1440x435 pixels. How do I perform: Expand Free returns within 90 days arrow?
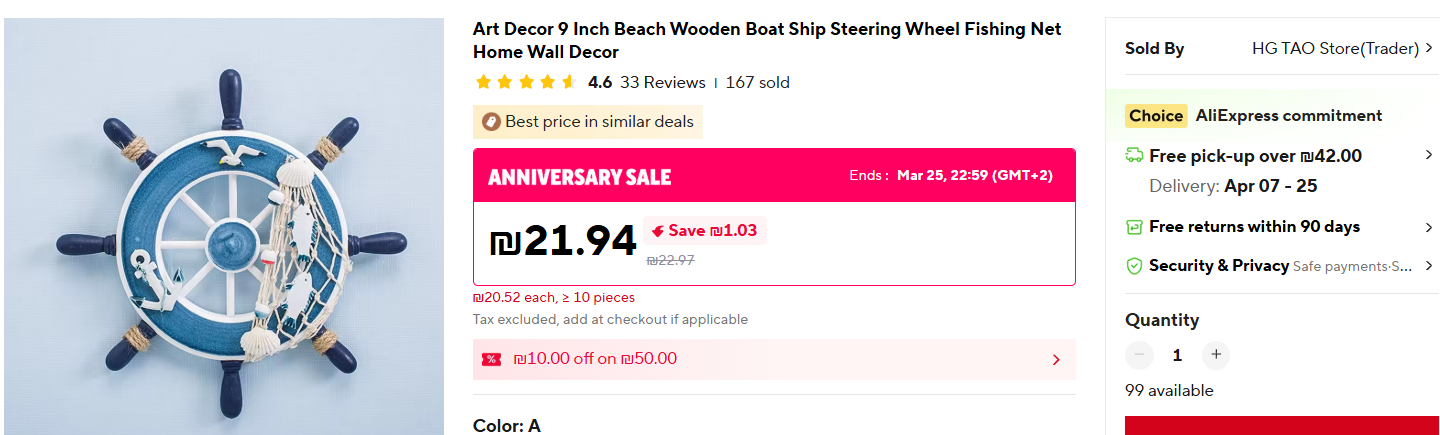(1429, 227)
